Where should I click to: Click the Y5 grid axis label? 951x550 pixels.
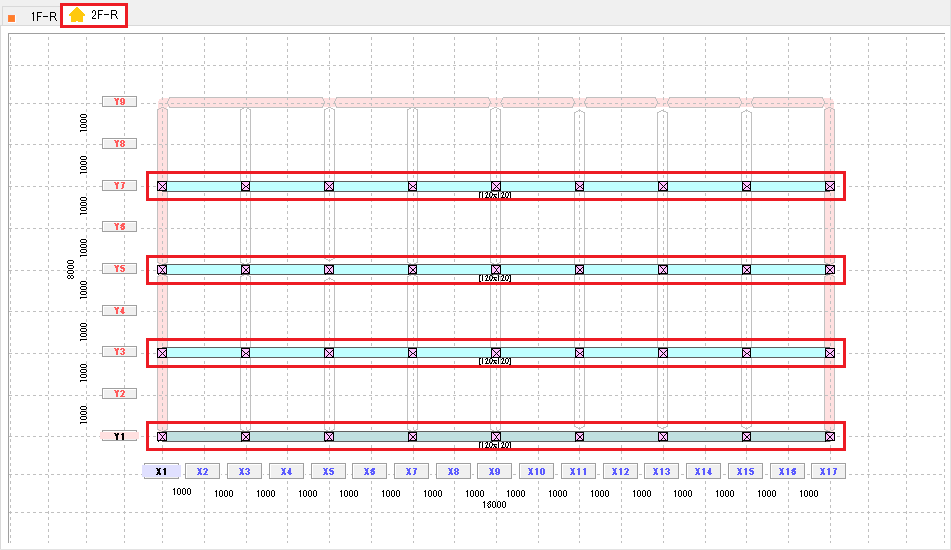pos(119,269)
